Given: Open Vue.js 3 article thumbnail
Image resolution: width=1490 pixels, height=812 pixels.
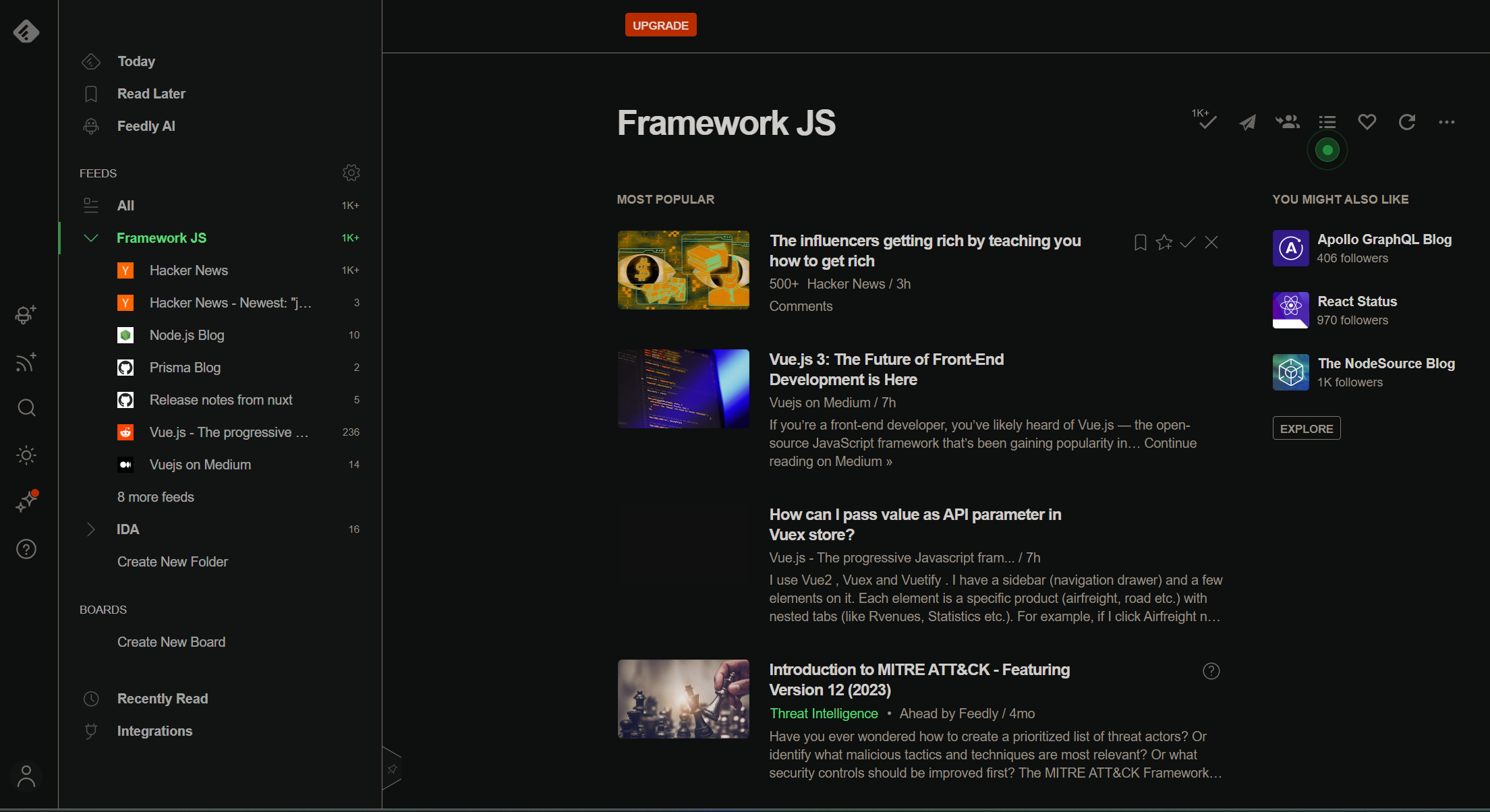Looking at the screenshot, I should (x=683, y=388).
